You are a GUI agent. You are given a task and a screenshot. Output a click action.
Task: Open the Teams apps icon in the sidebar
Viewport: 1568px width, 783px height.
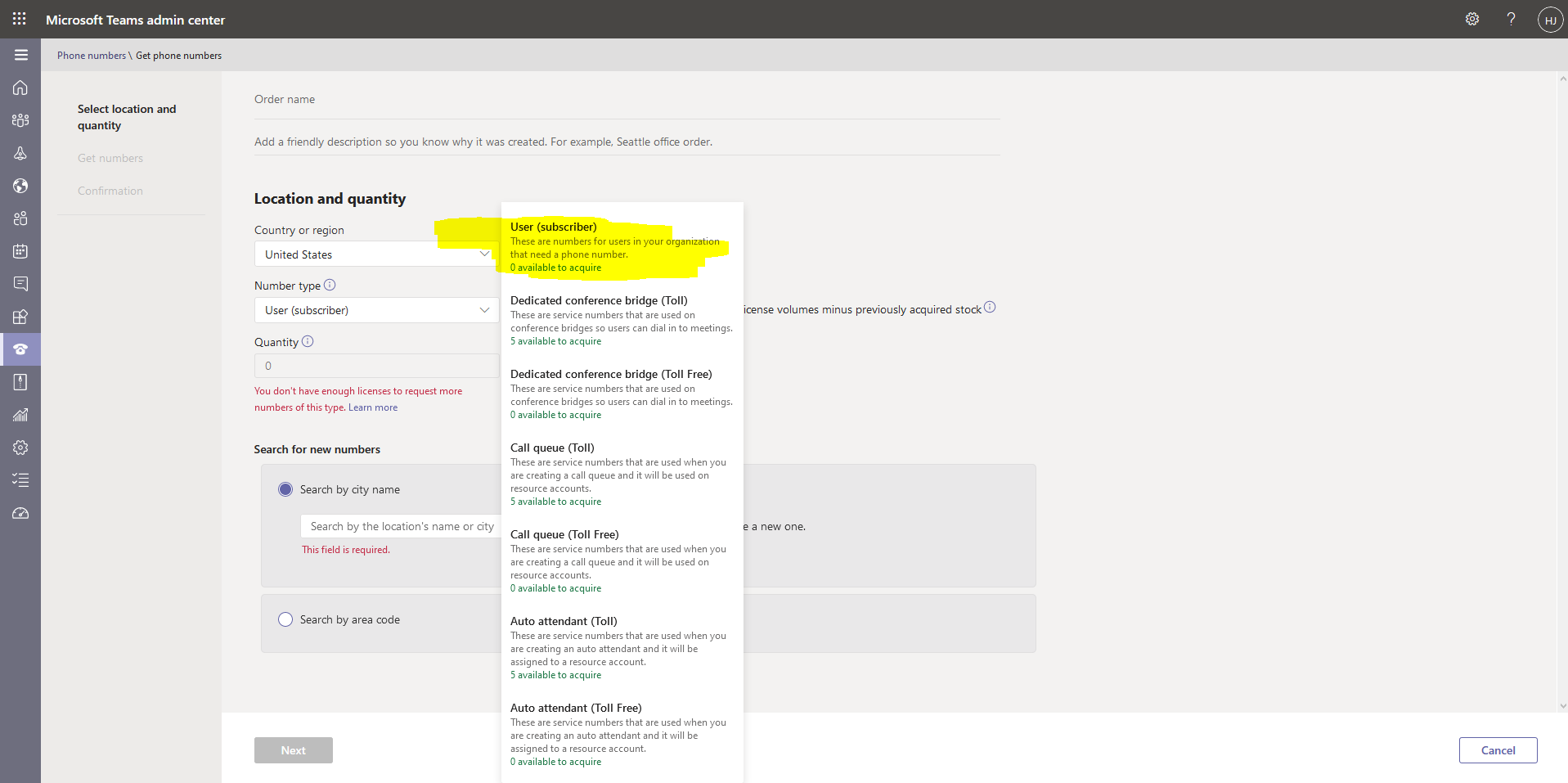[20, 317]
